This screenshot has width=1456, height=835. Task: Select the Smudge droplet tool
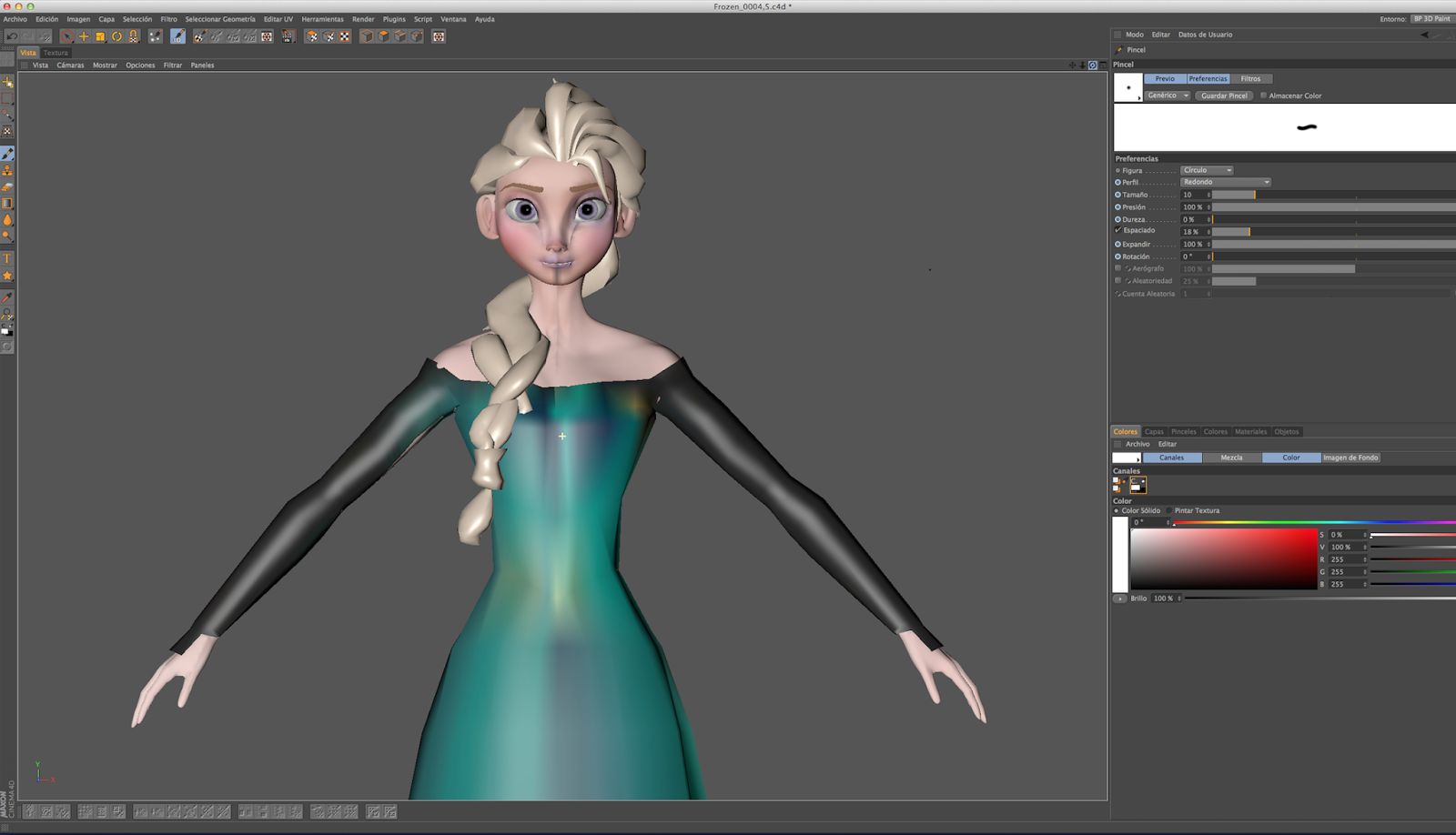(7, 220)
